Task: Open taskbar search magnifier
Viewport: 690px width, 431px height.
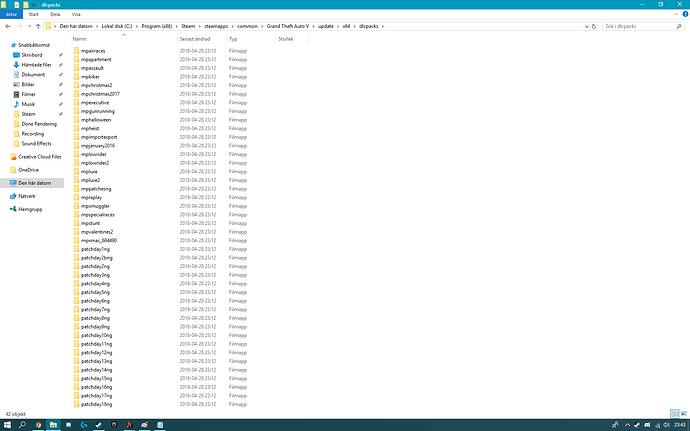Action: click(22, 425)
